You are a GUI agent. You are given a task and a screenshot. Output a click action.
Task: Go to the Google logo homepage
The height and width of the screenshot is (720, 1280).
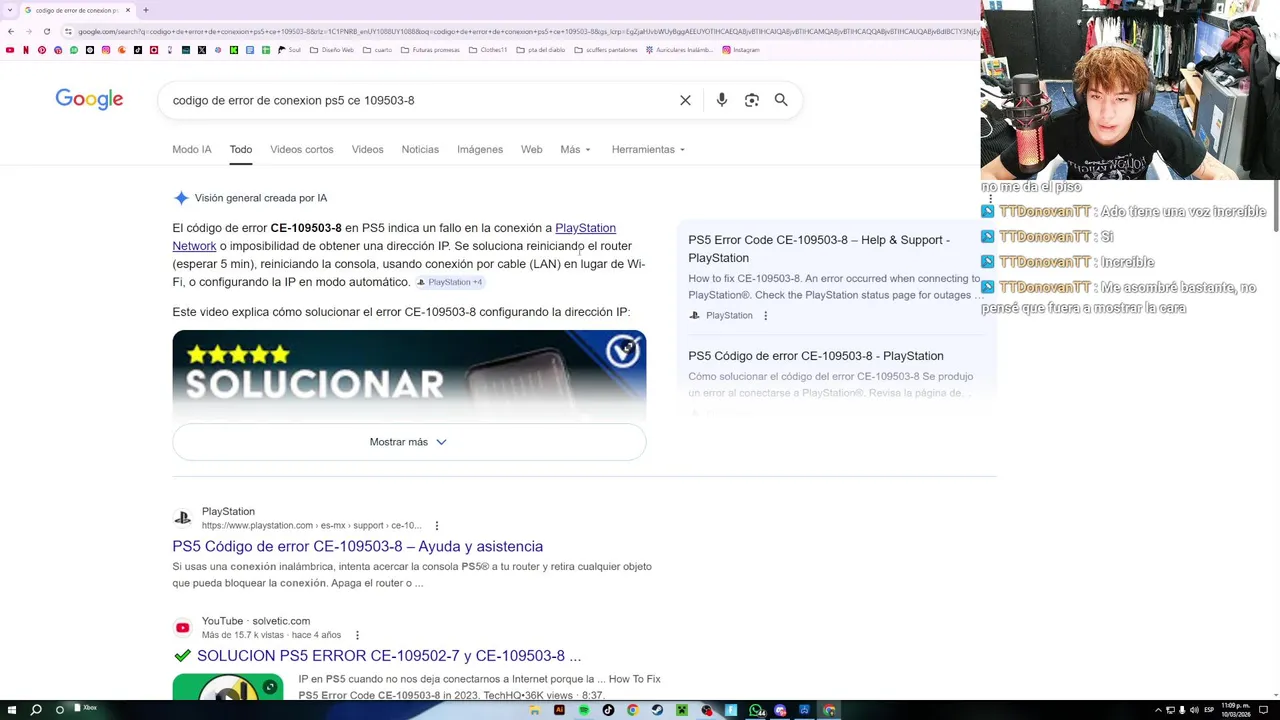point(89,99)
